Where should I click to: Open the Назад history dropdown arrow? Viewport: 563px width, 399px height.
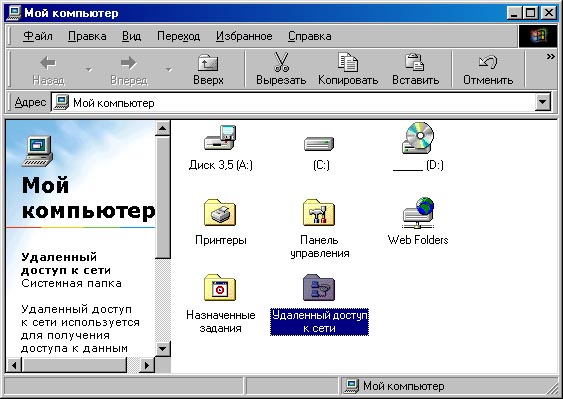[89, 69]
